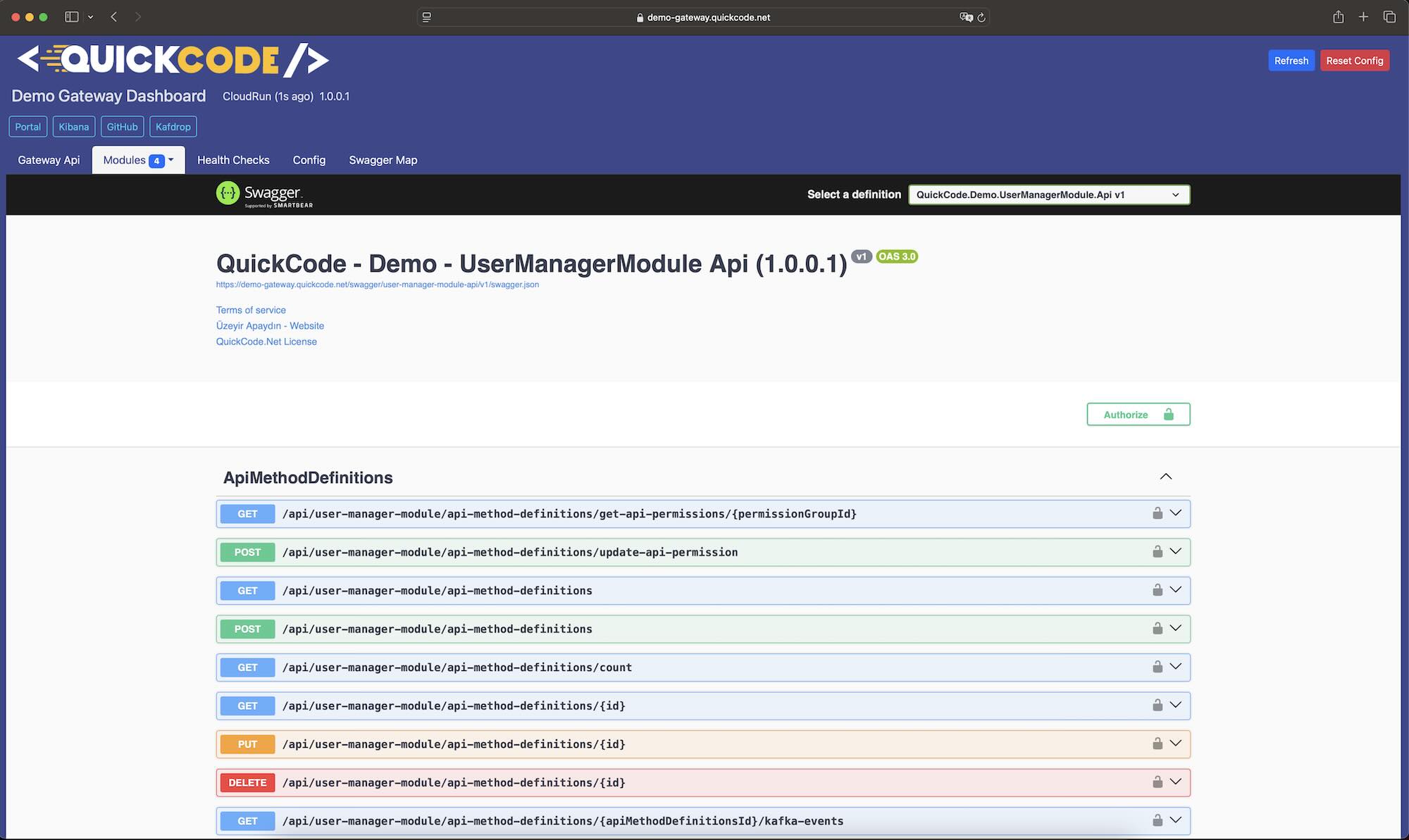This screenshot has height=840, width=1409.
Task: Open Üzeyir Apaydın - Website link
Action: pyautogui.click(x=270, y=325)
